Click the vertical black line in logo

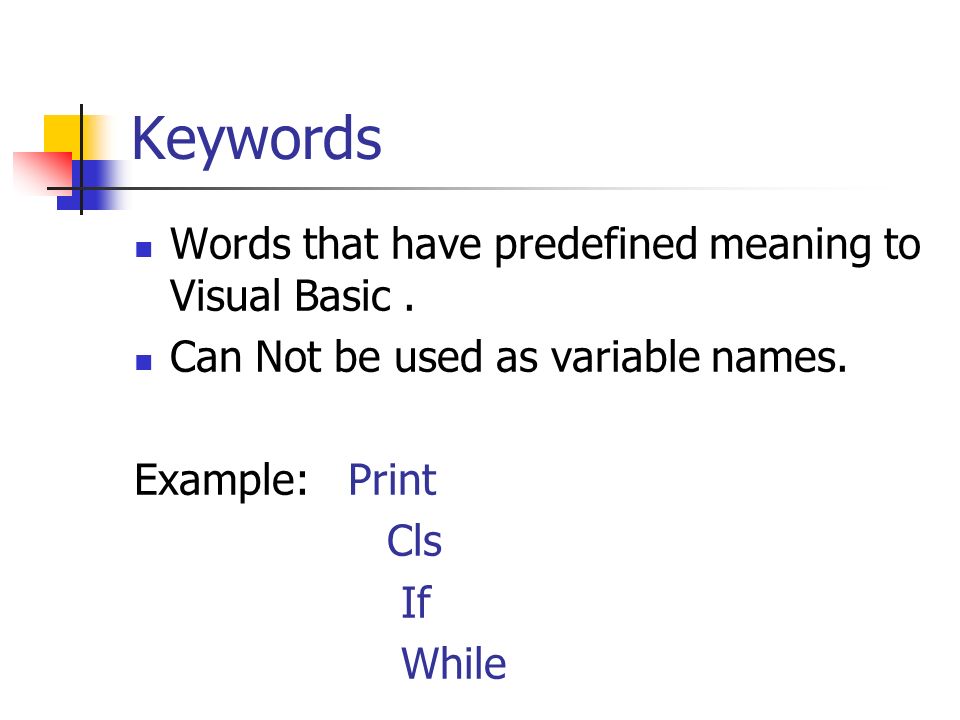(x=81, y=159)
